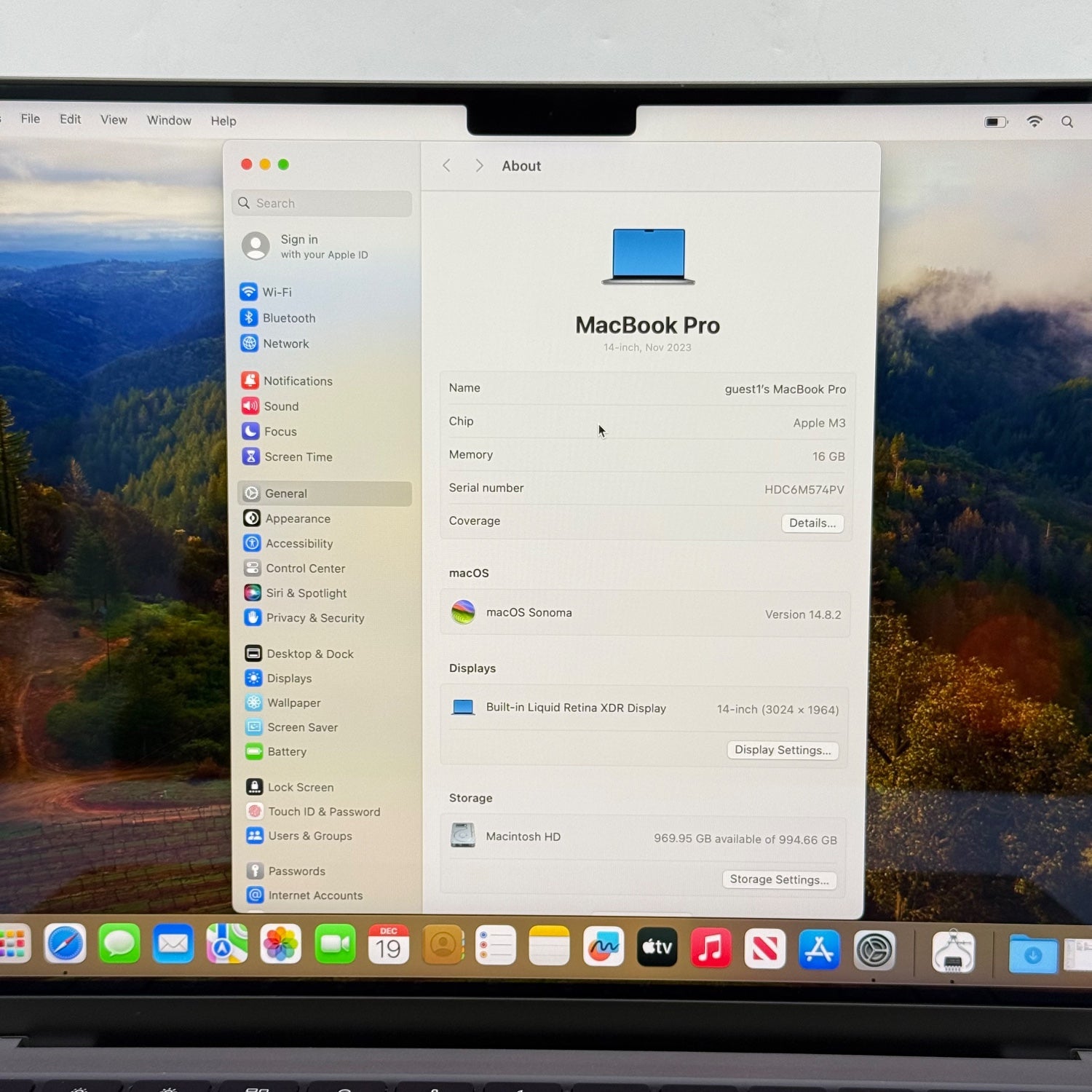The image size is (1092, 1092).
Task: Open the Window menu
Action: coord(169,120)
